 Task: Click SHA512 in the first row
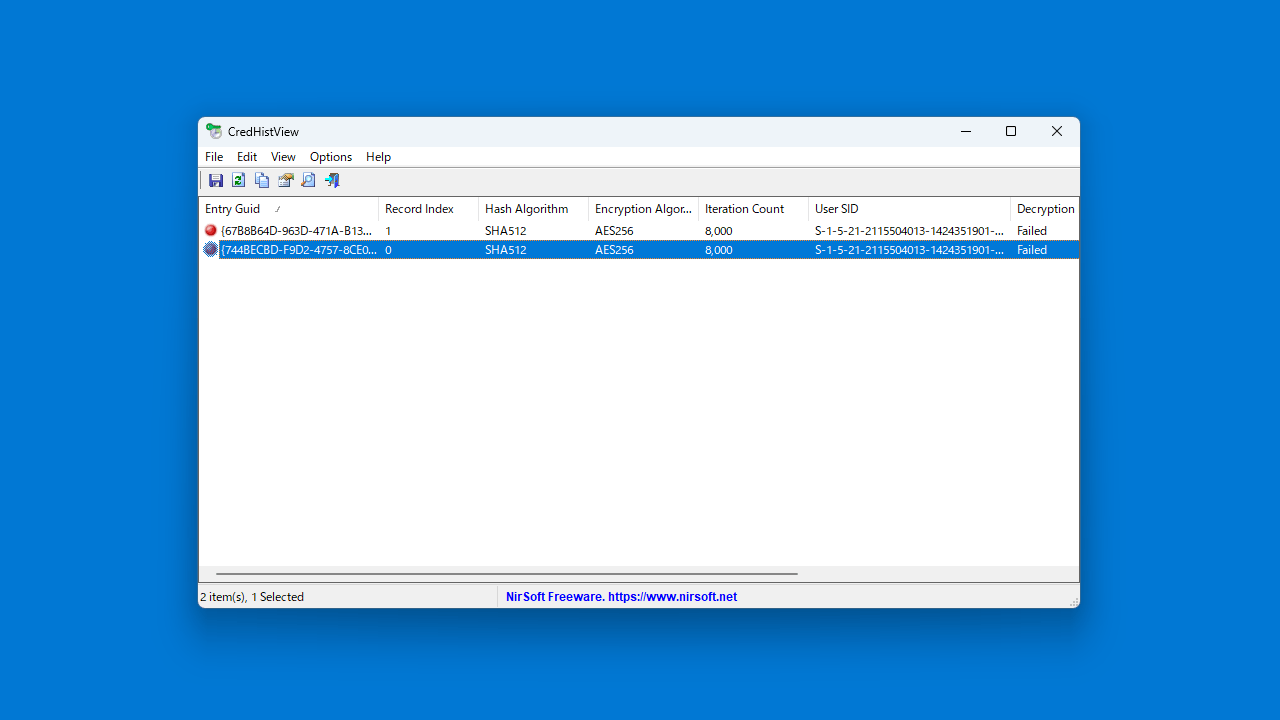coord(505,231)
